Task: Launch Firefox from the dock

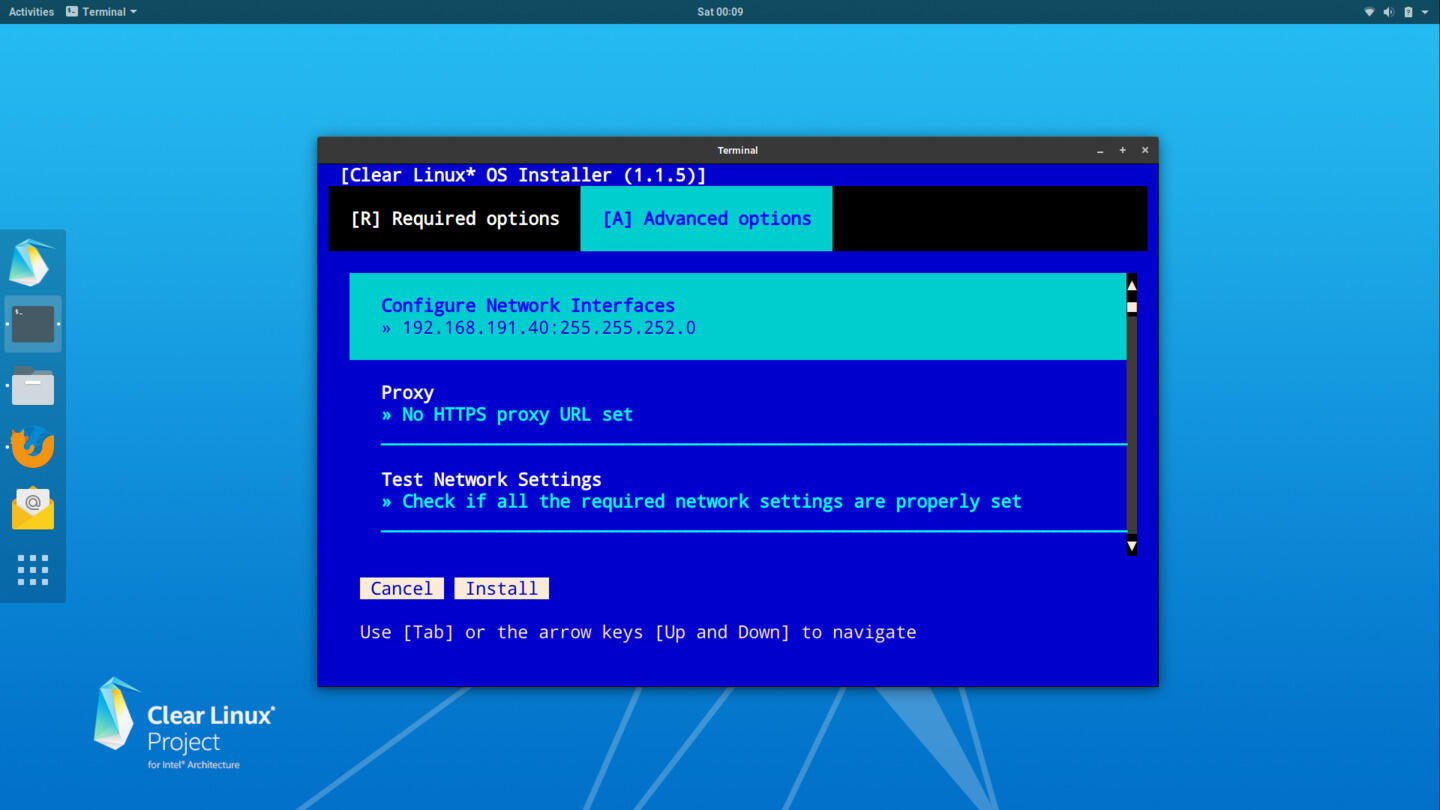Action: coord(33,447)
